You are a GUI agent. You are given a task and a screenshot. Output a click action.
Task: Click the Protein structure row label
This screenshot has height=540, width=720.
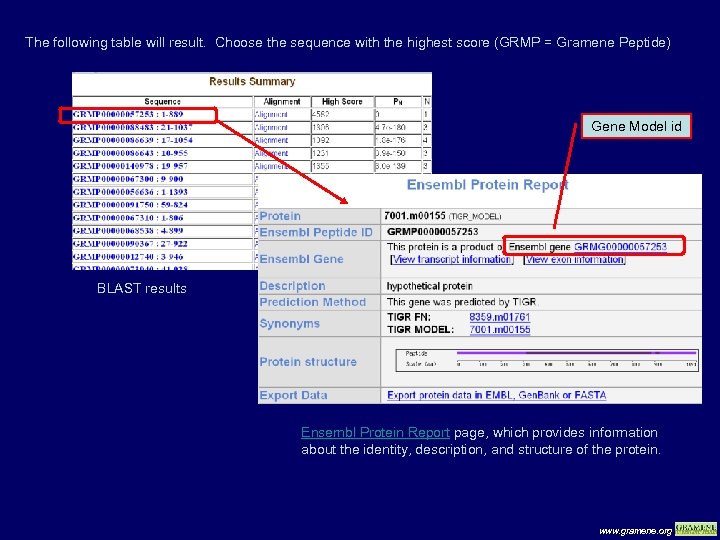point(308,362)
